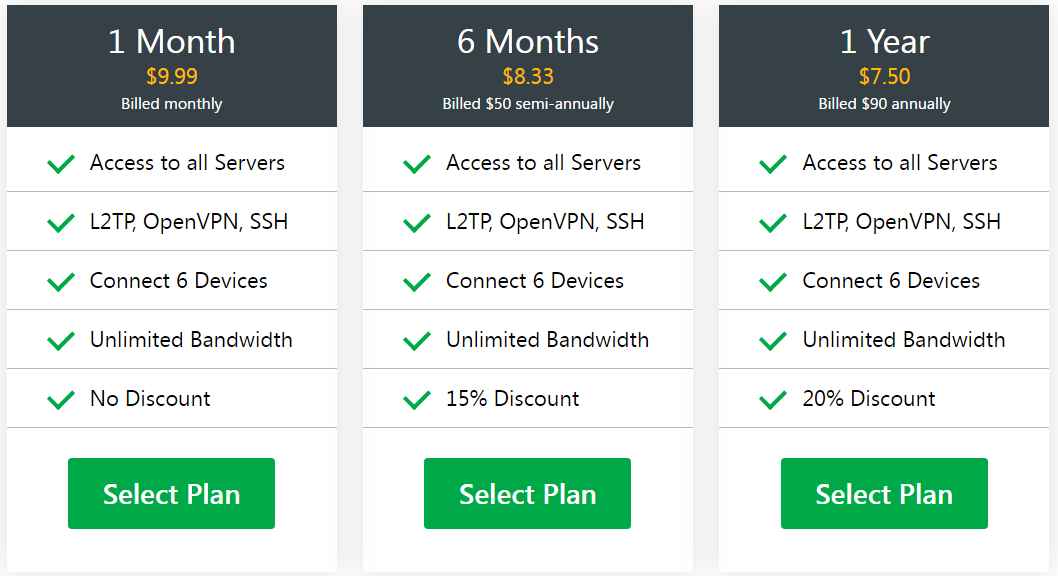This screenshot has height=576, width=1058.
Task: Click checkmark next to 20% Discount
Action: click(773, 400)
